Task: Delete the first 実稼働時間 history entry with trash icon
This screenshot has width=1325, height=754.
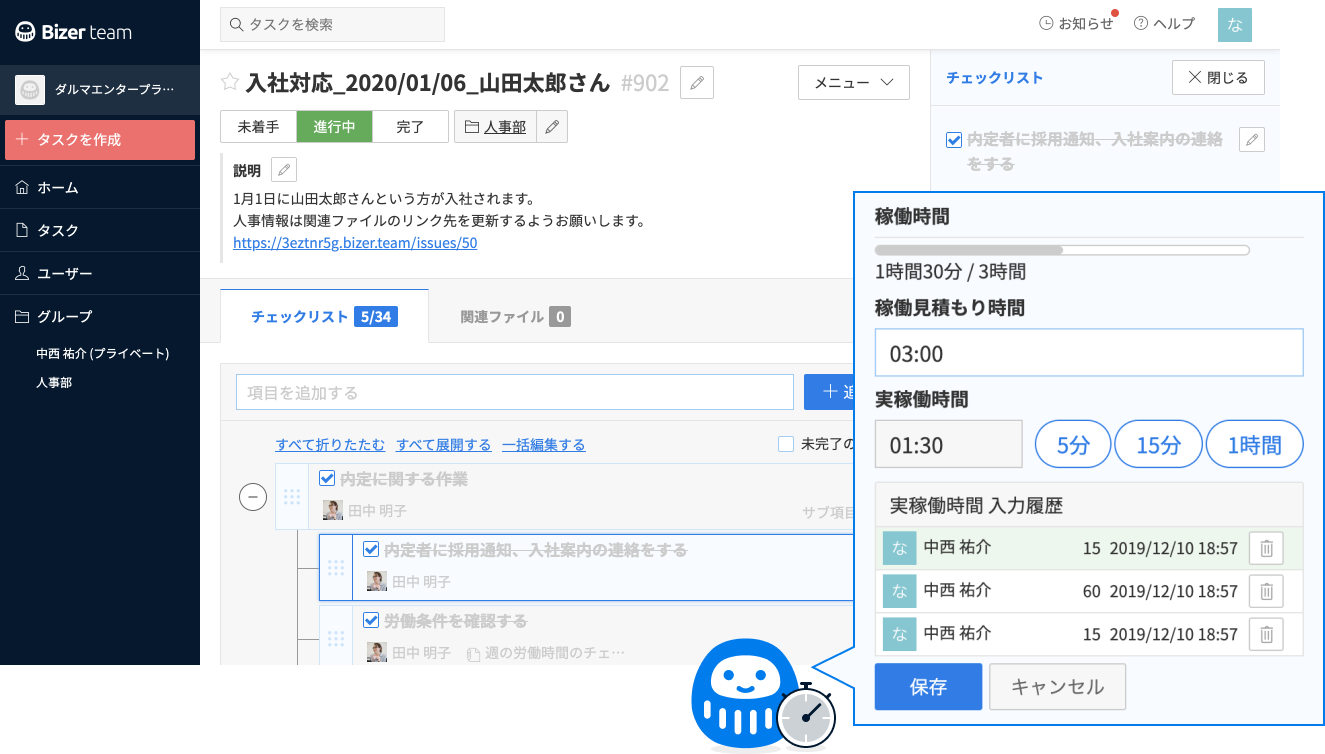Action: tap(1266, 548)
